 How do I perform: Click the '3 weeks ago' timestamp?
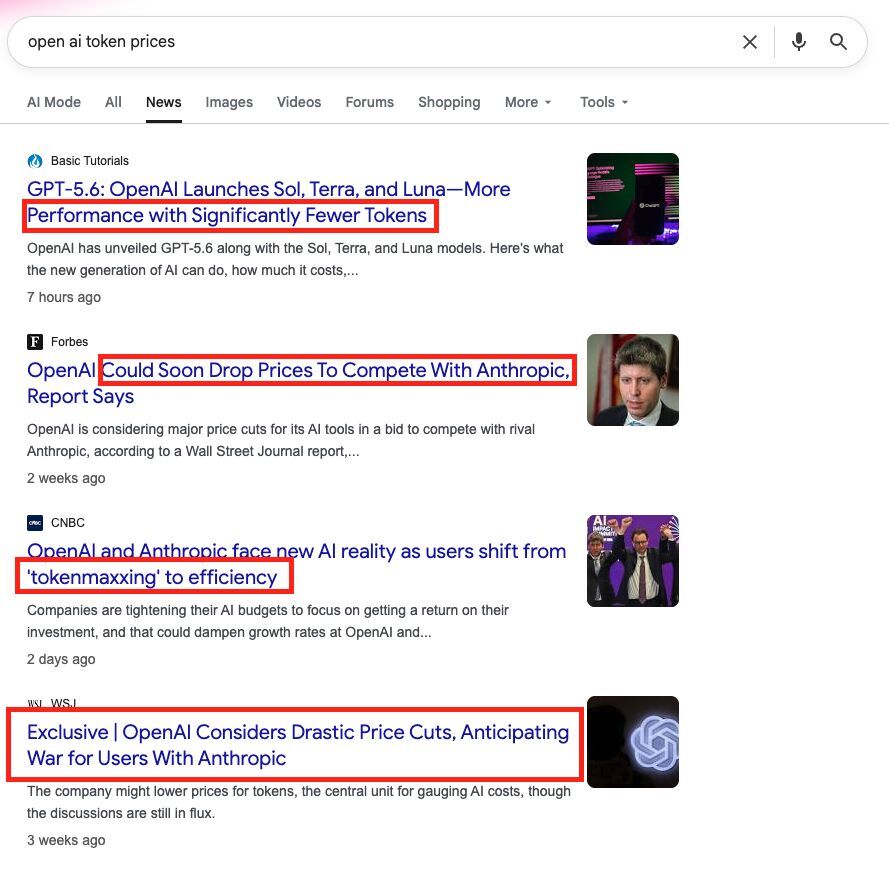66,840
